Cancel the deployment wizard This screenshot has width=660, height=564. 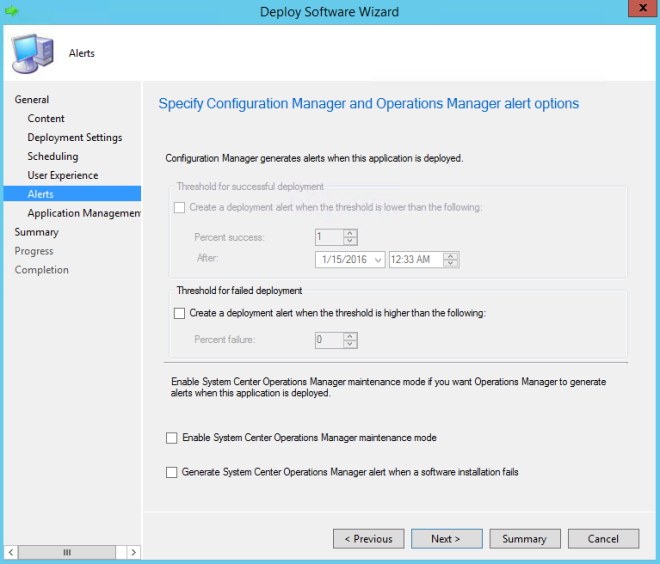603,539
